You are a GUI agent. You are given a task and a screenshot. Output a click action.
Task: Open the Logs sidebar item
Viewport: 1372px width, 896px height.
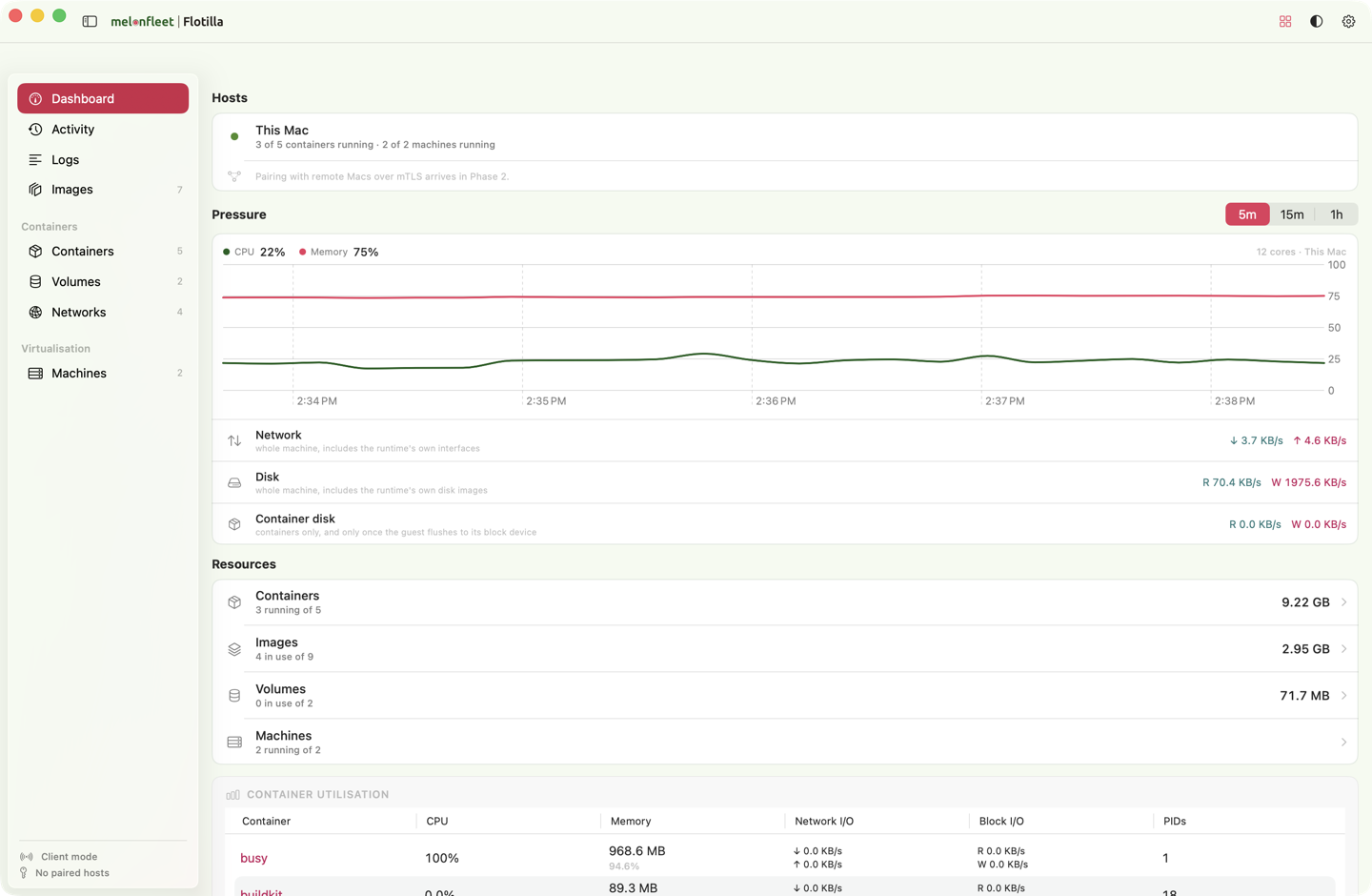point(103,160)
